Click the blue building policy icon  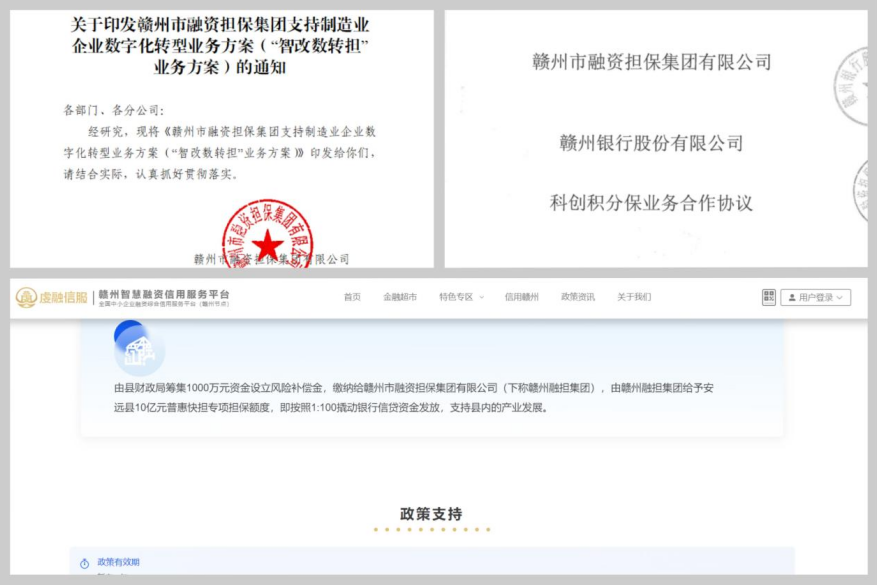pos(138,347)
